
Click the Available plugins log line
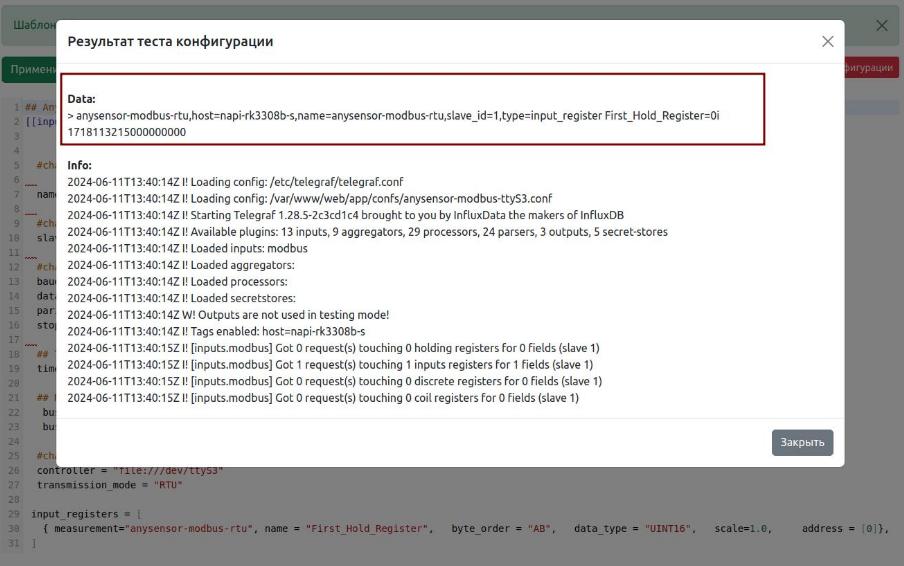point(367,232)
